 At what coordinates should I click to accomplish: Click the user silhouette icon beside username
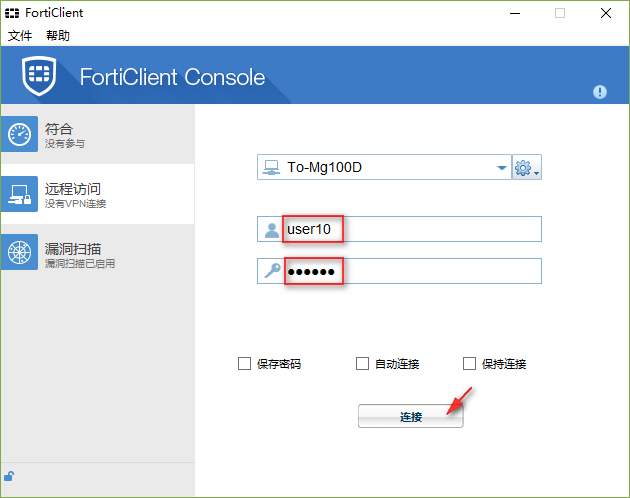coord(272,230)
